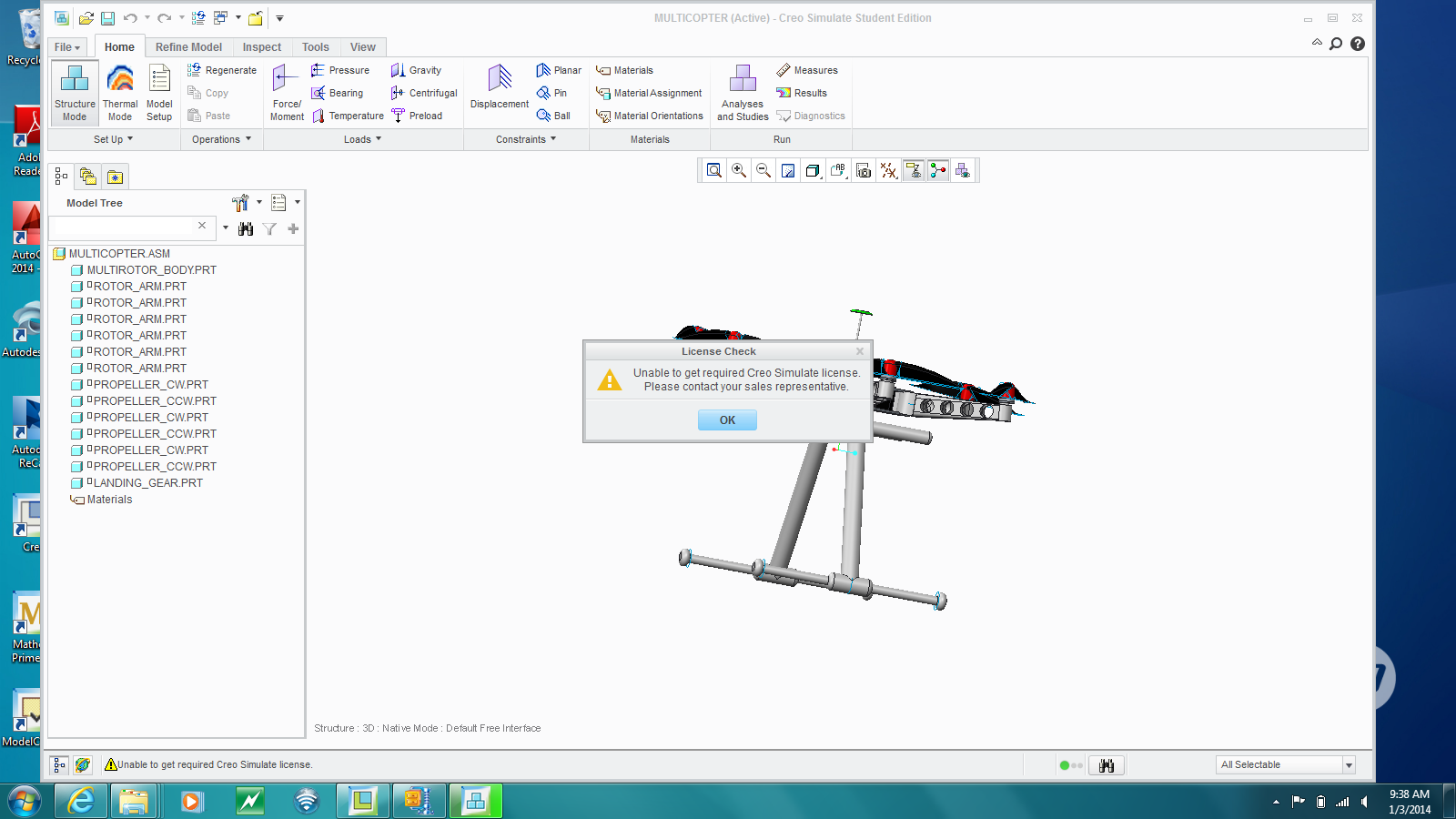Open Analyses and Studies
The height and width of the screenshot is (819, 1456).
click(743, 93)
